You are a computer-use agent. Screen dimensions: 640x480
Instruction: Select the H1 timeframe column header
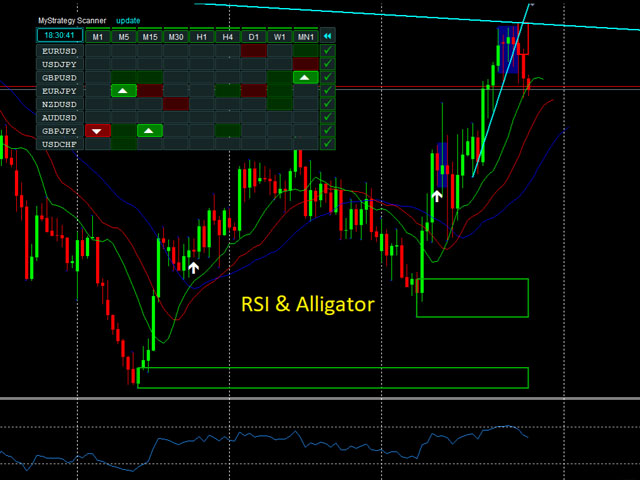pyautogui.click(x=202, y=36)
